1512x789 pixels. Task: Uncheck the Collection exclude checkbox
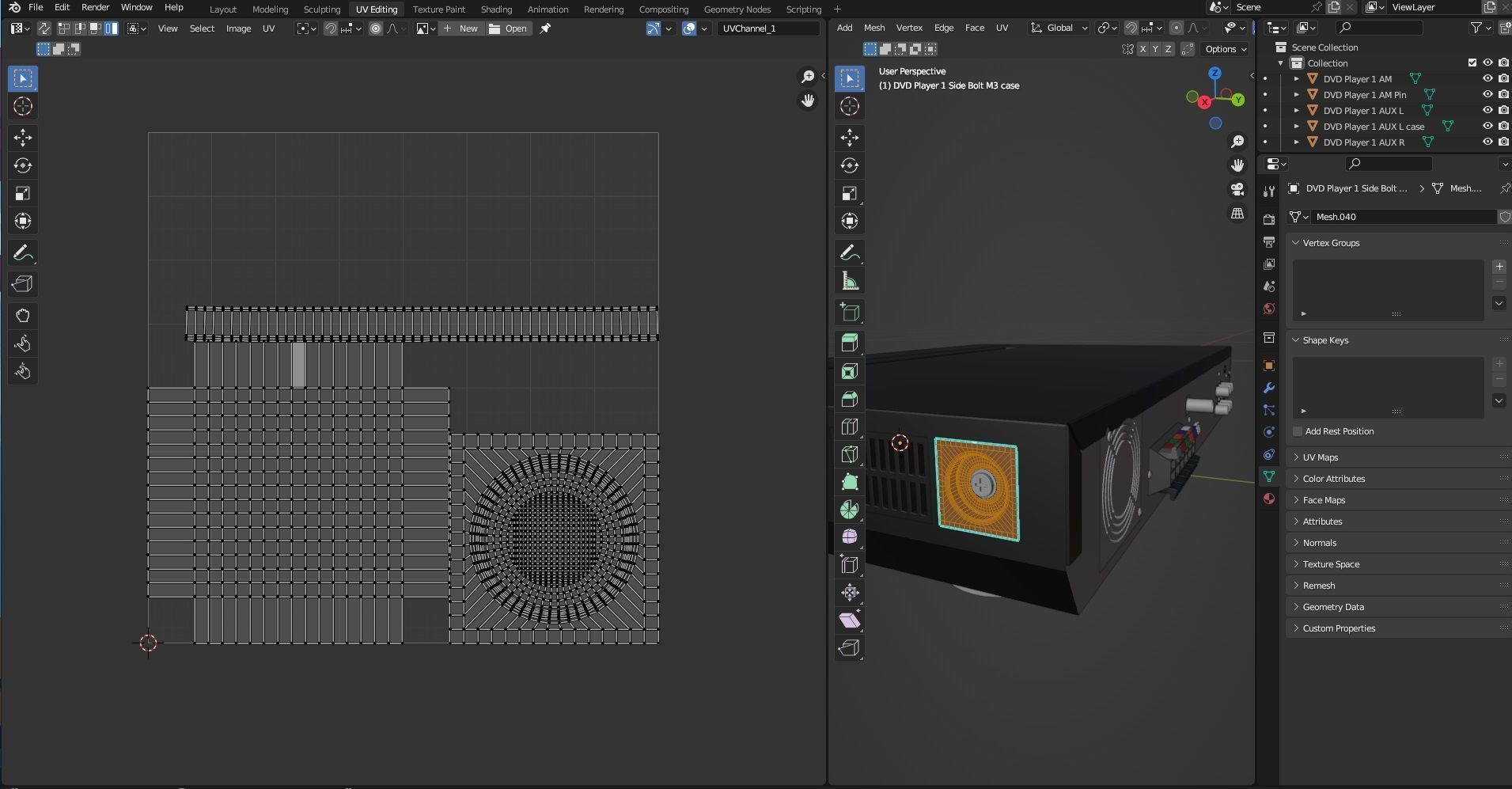coord(1472,63)
